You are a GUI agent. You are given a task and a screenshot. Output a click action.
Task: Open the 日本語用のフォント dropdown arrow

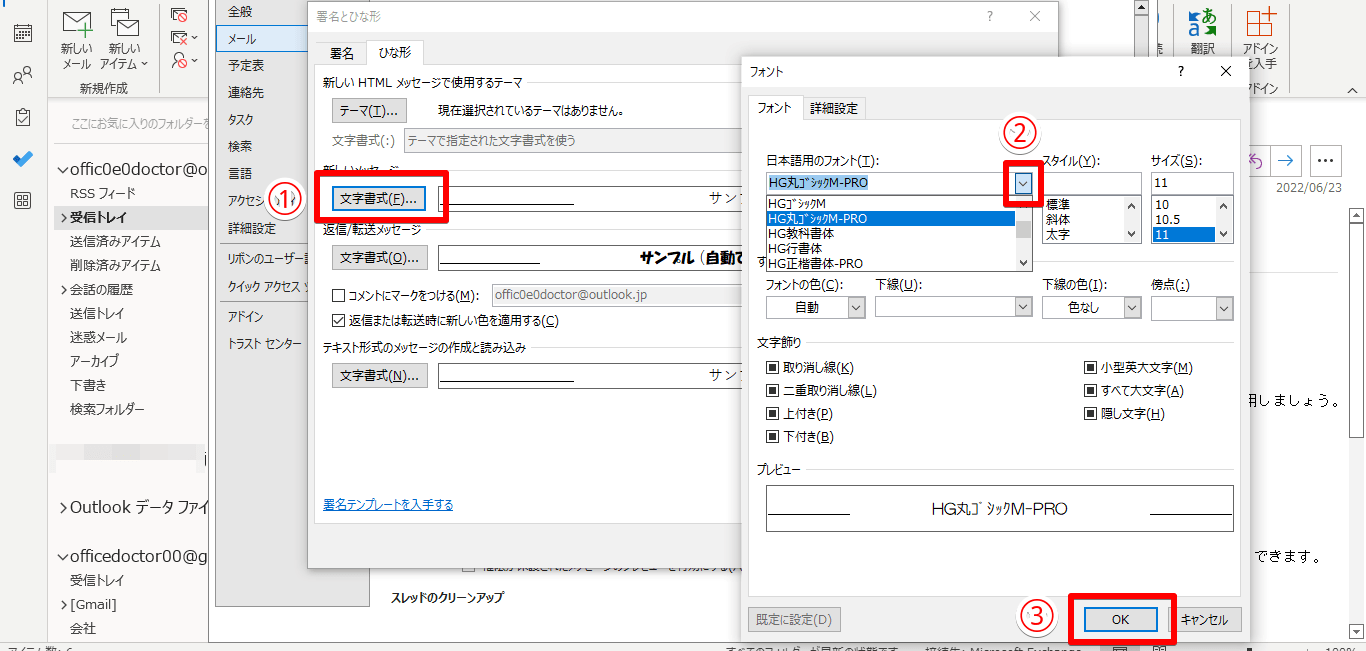coord(1023,184)
